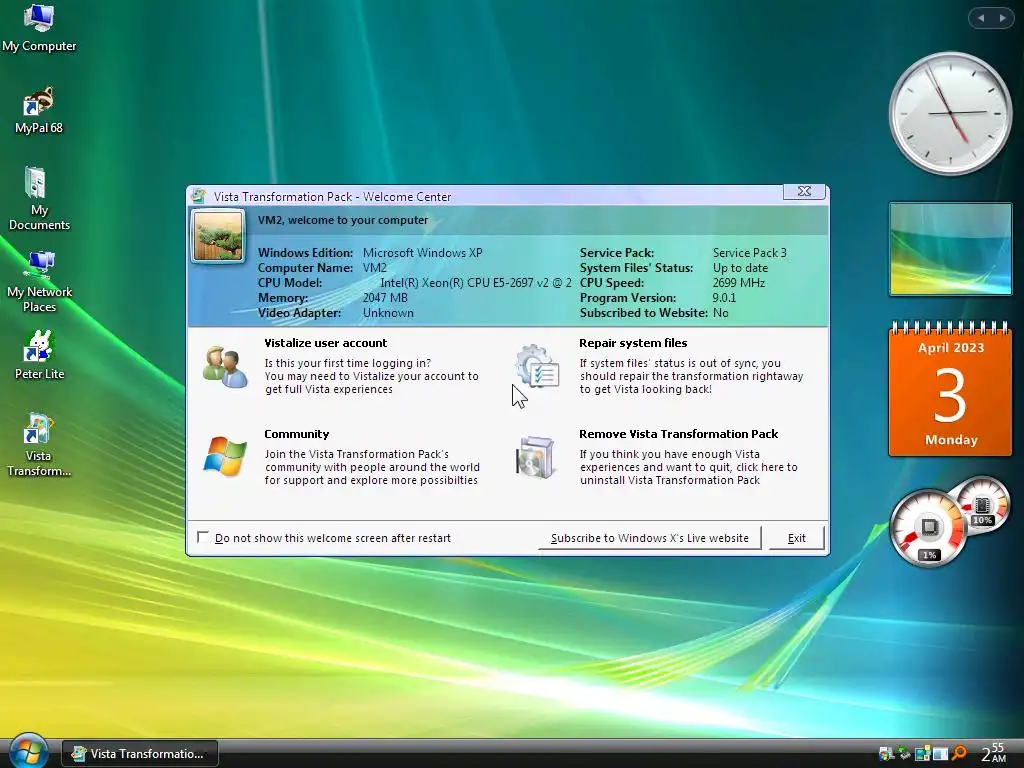The image size is (1024, 768).
Task: Click Remove Vista Transformation Pack heading
Action: click(x=679, y=434)
